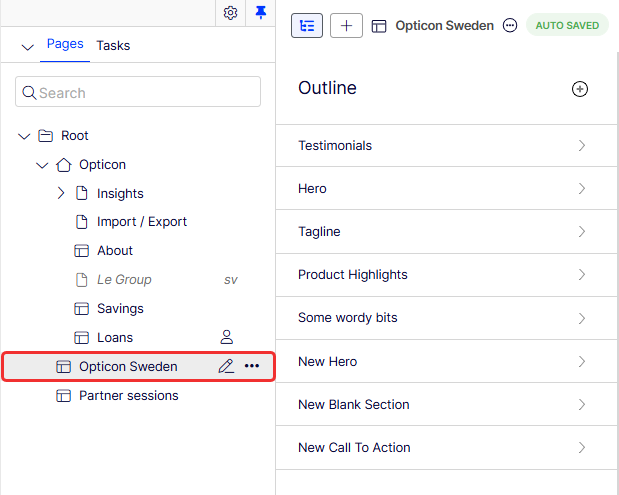Click the Partner sessions layout icon
Image resolution: width=619 pixels, height=495 pixels.
pos(64,396)
